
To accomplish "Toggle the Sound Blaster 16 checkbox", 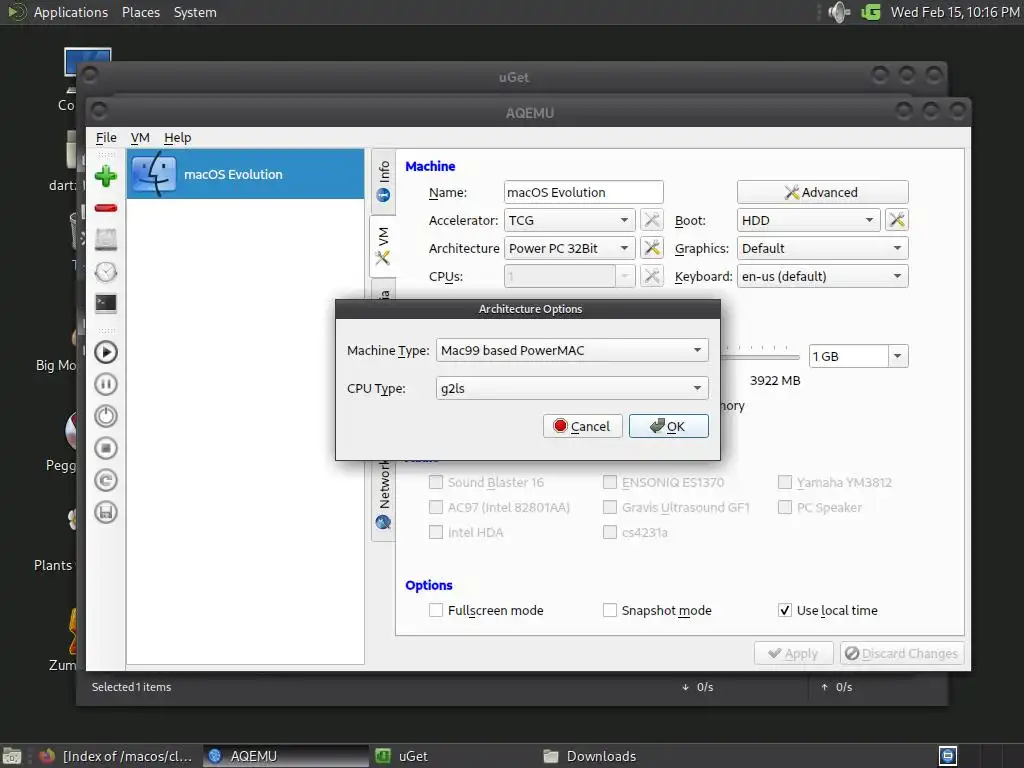I will click(436, 483).
